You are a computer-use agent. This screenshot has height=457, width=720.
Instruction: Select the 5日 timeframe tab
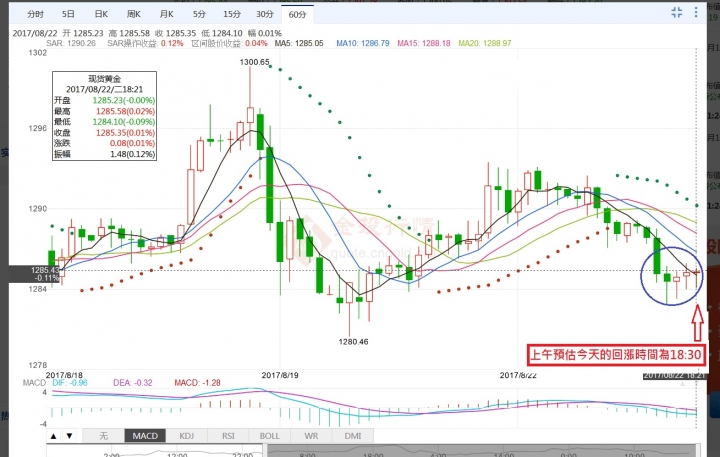click(x=68, y=14)
